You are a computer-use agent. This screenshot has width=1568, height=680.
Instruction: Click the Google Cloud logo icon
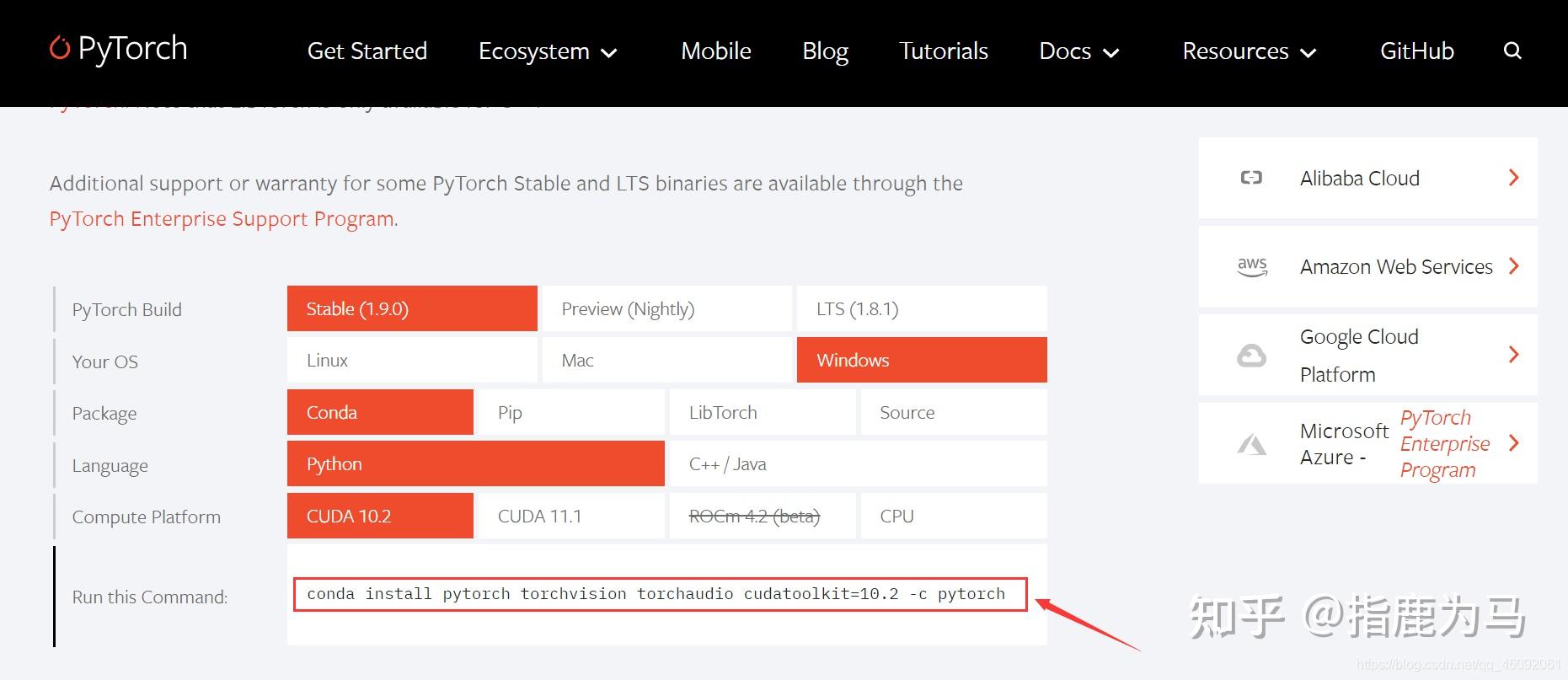coord(1251,356)
